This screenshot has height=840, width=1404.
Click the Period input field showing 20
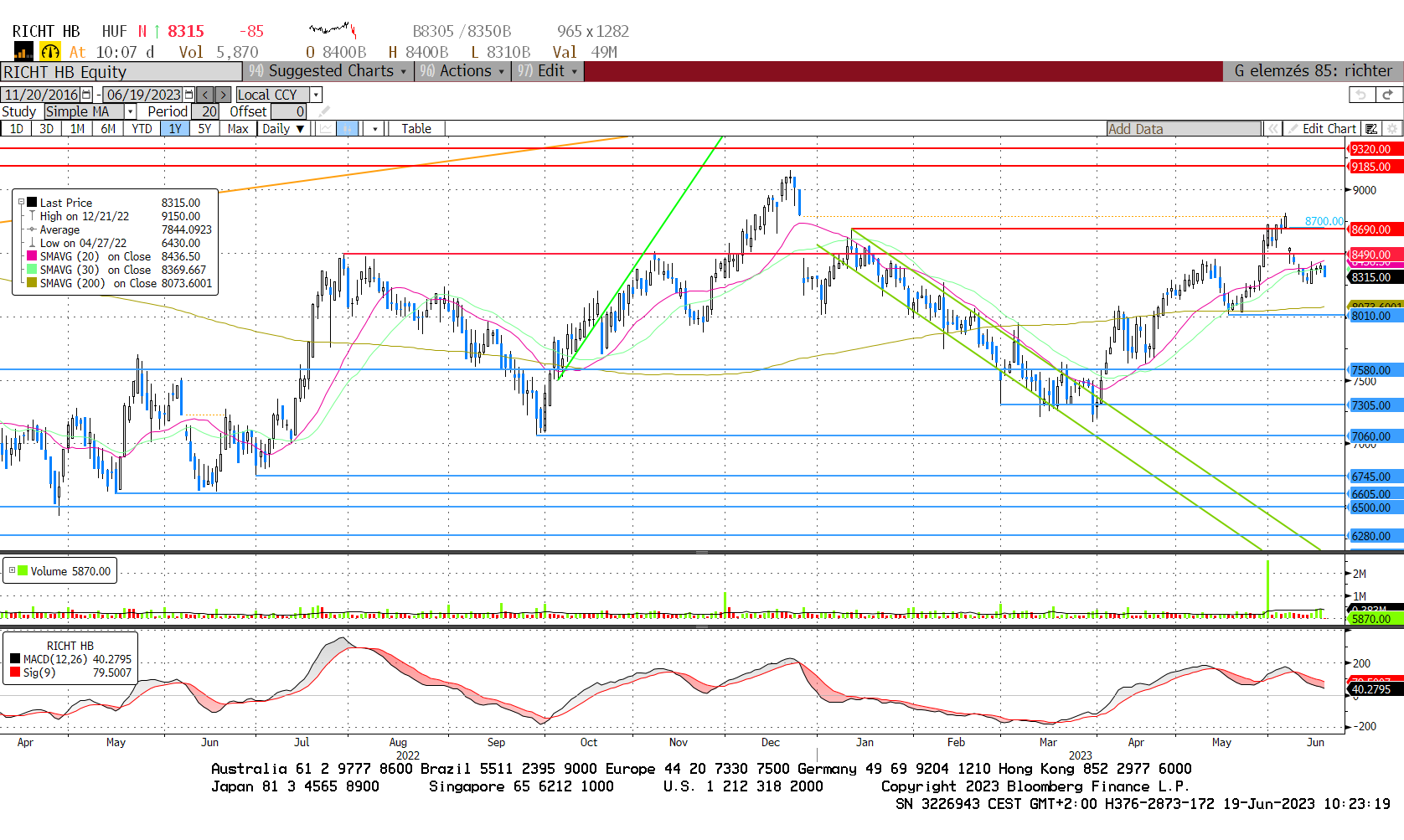(205, 111)
